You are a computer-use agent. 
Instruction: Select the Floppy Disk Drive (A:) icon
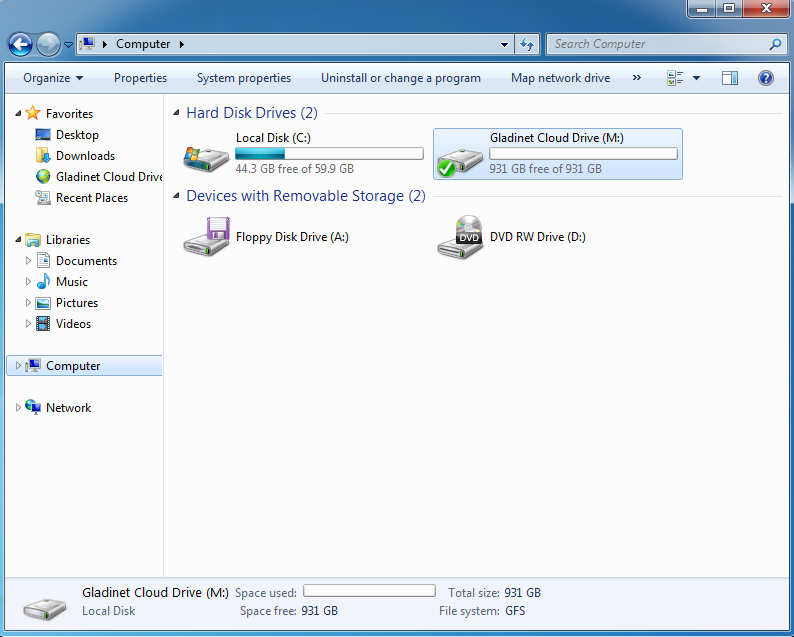click(x=207, y=236)
